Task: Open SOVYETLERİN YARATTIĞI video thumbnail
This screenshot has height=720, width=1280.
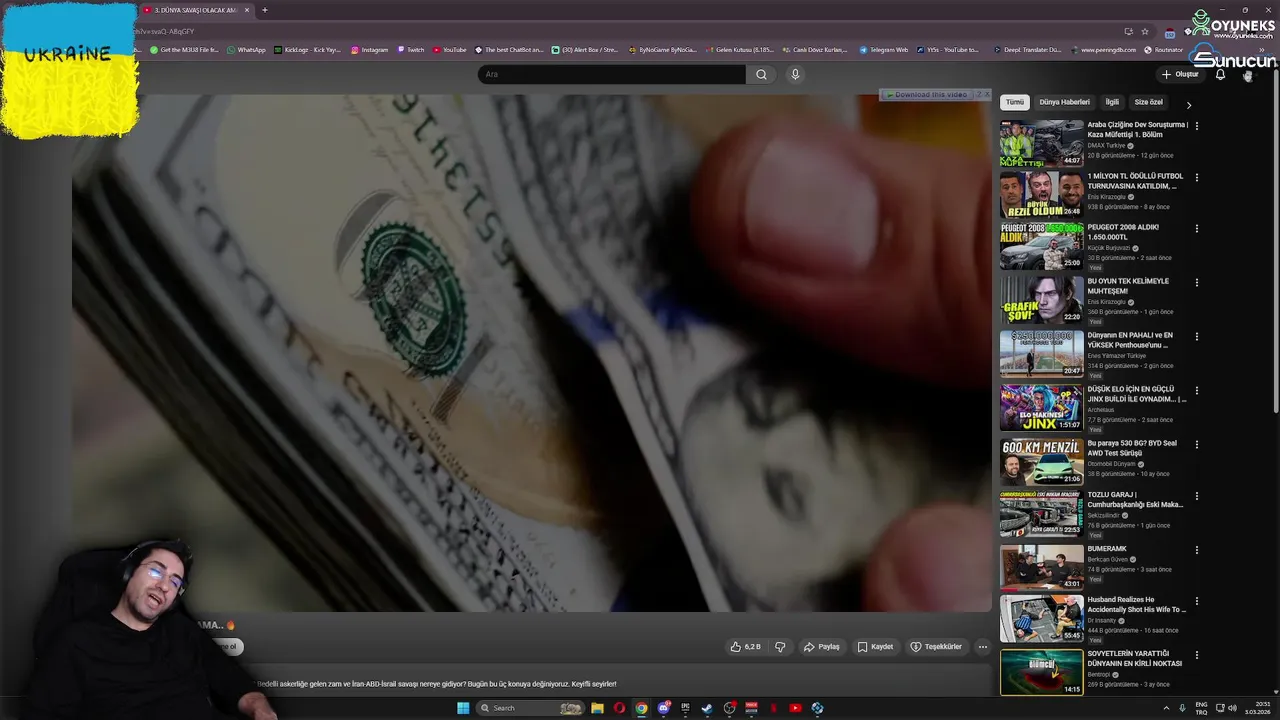Action: (1041, 672)
